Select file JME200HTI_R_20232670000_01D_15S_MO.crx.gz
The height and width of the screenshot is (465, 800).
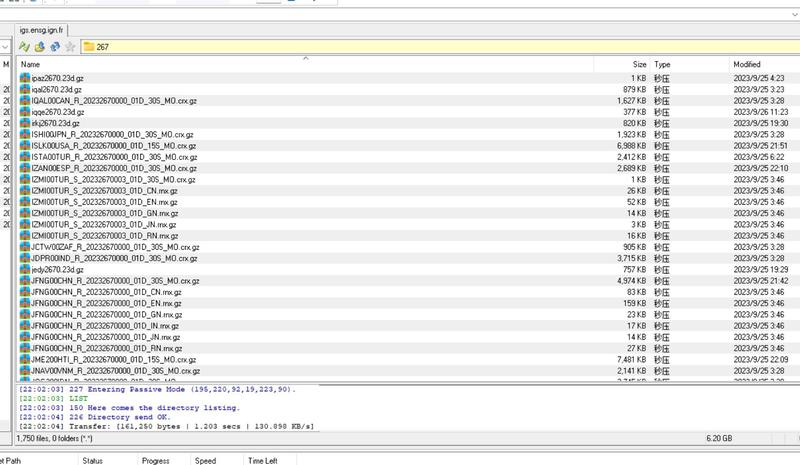114,359
